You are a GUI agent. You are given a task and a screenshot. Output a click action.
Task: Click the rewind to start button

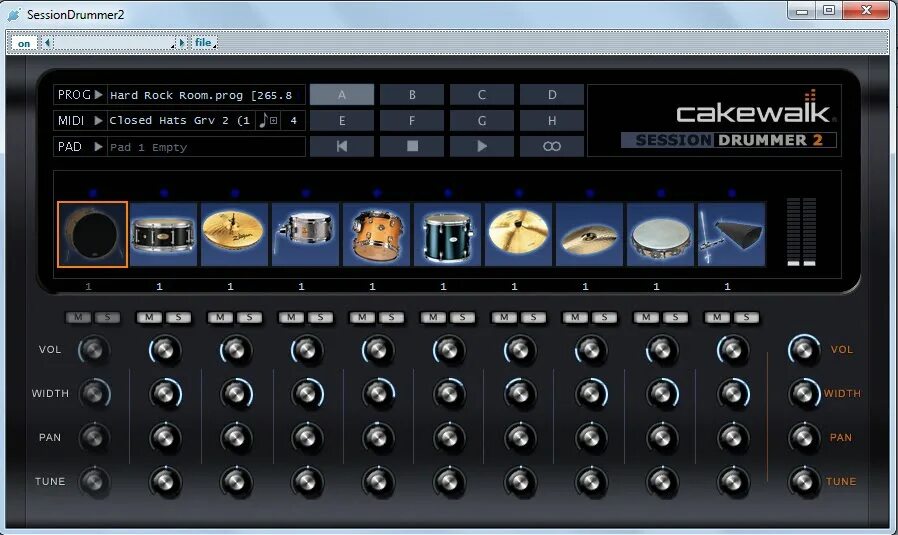(x=342, y=147)
